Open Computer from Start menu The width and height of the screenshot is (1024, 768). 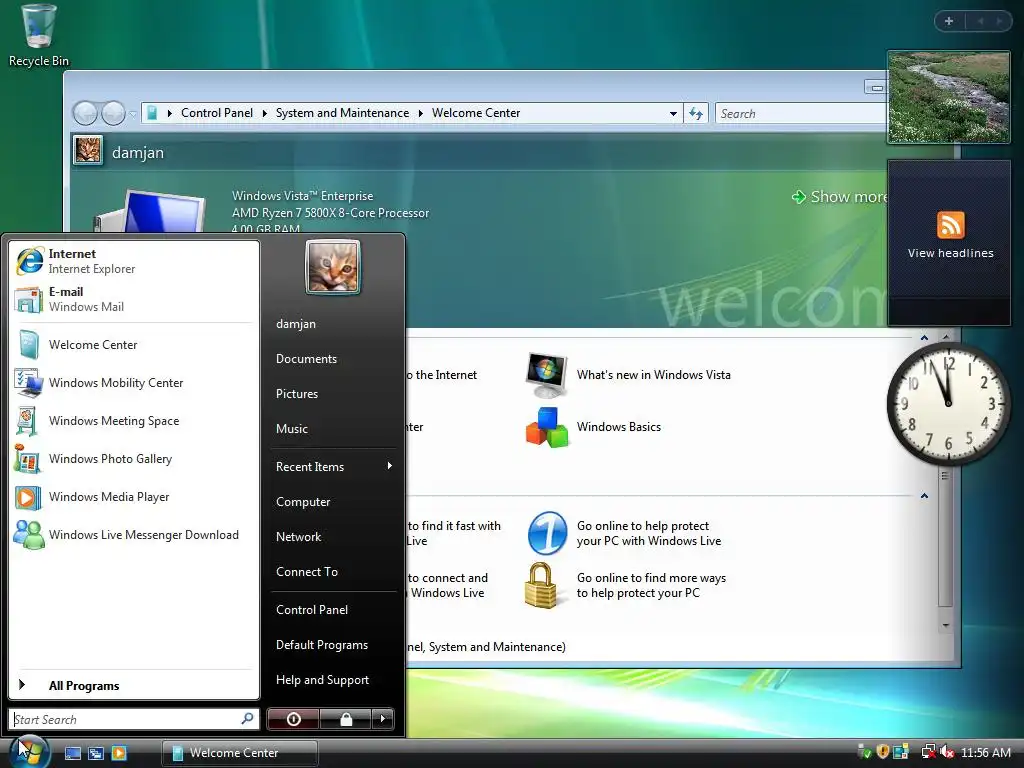[333, 502]
